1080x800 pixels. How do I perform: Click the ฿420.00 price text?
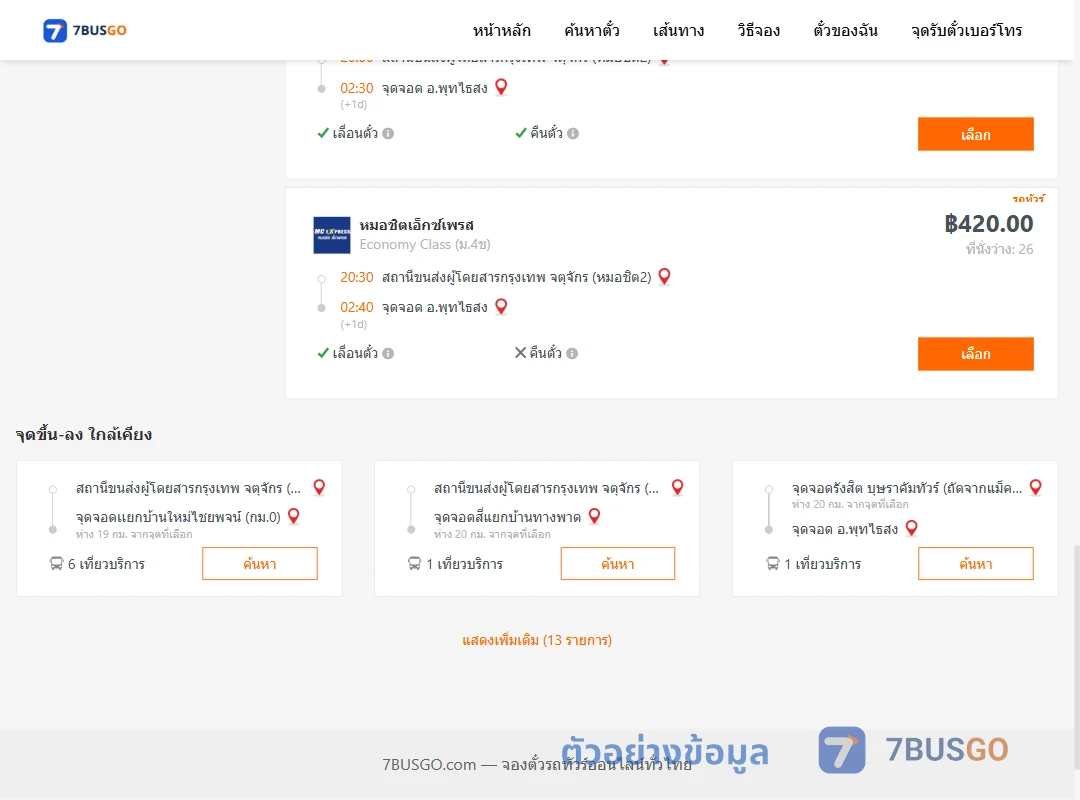pos(988,224)
